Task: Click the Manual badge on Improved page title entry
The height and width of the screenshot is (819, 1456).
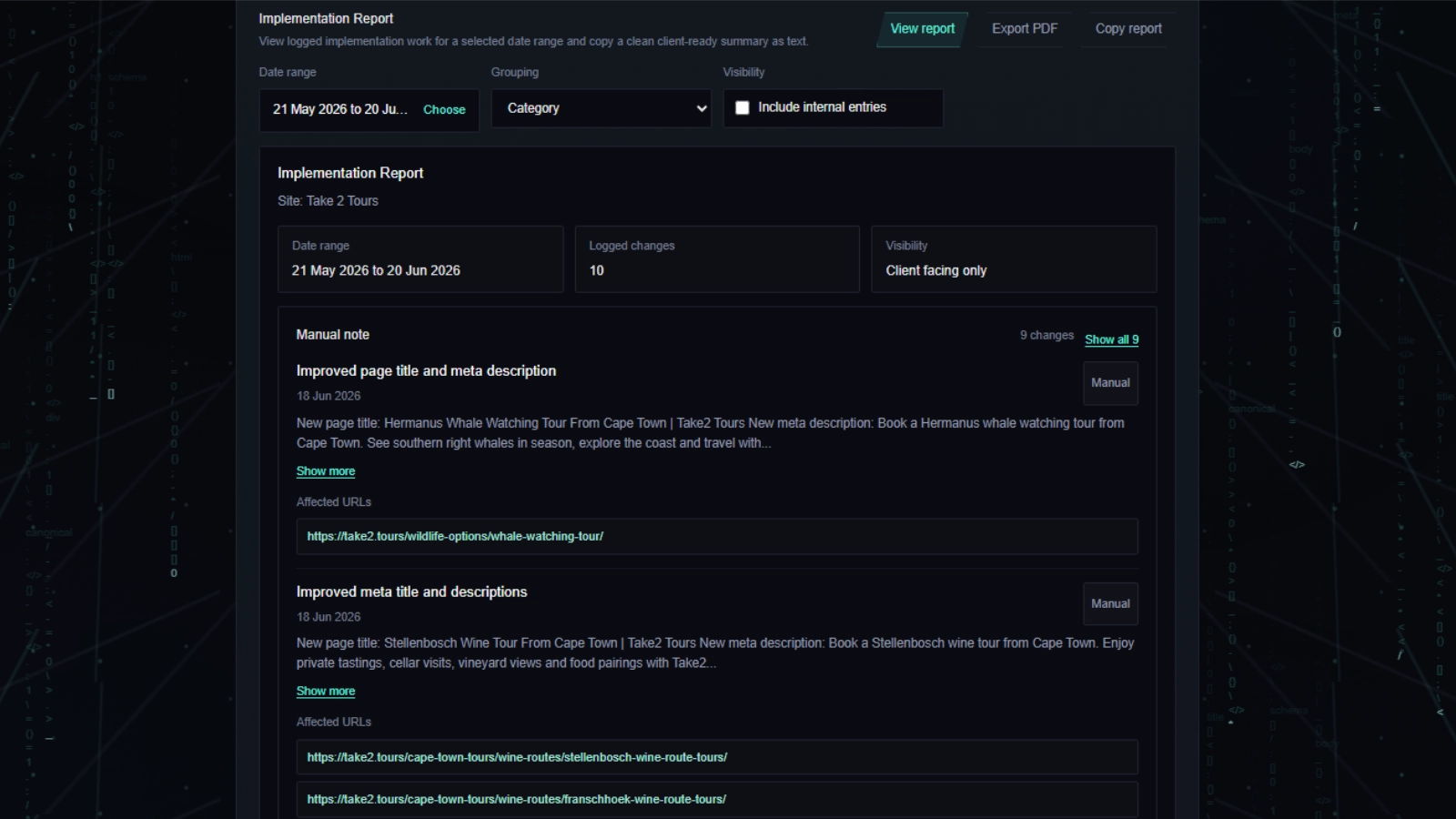Action: coord(1110,383)
